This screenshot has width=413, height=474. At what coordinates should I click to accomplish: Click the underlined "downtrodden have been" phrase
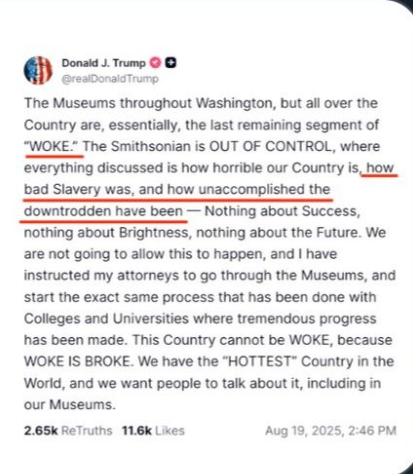coord(103,211)
